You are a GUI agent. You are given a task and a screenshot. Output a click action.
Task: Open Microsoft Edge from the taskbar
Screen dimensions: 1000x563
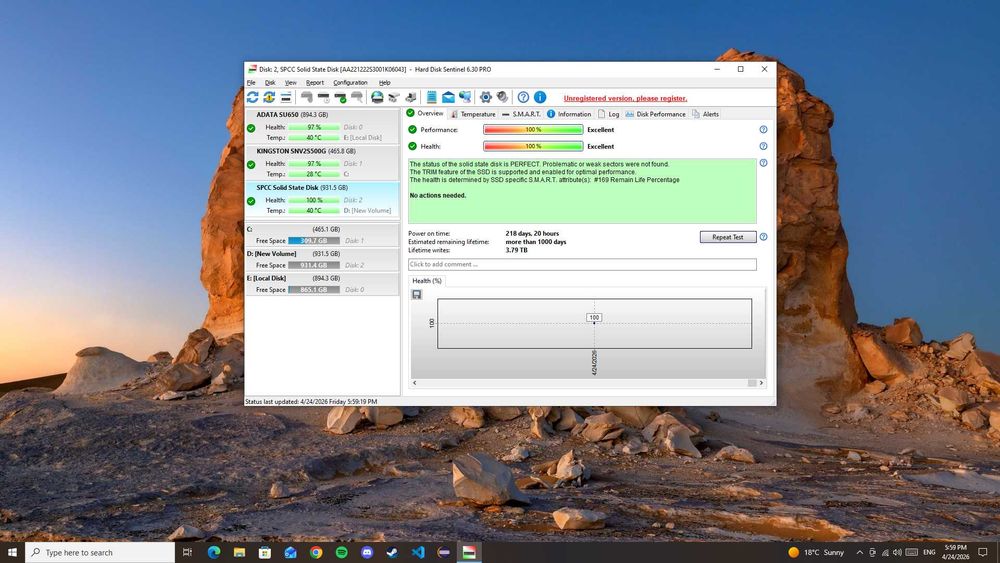pos(214,552)
